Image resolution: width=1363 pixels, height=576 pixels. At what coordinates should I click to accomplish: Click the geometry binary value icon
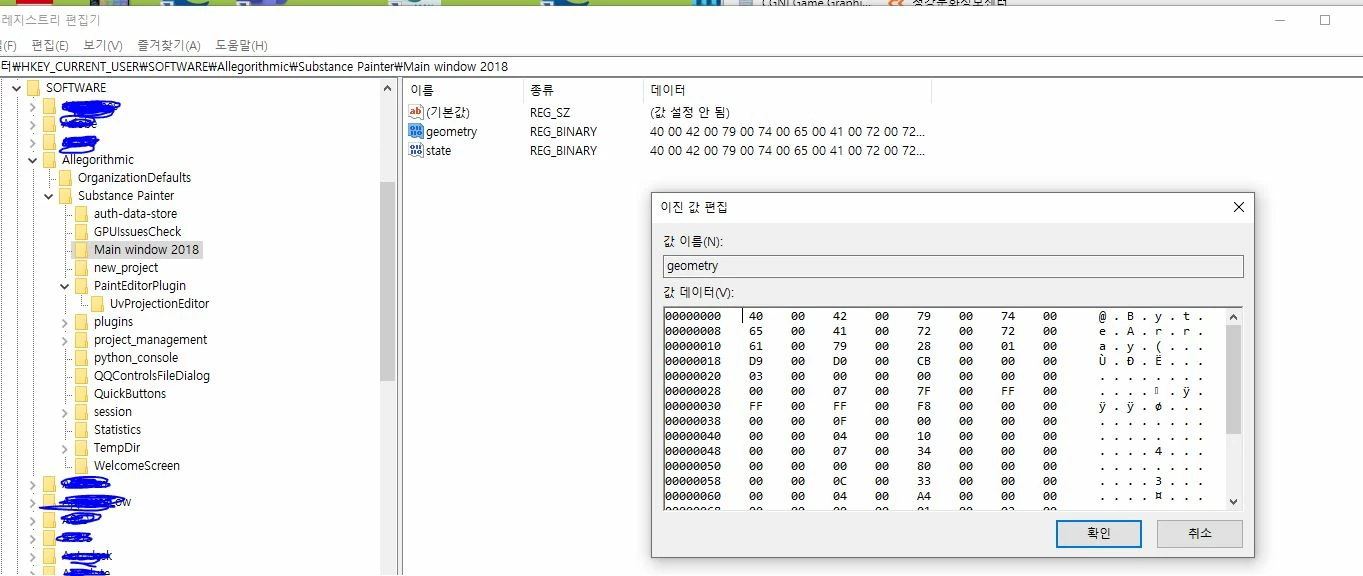coord(417,131)
